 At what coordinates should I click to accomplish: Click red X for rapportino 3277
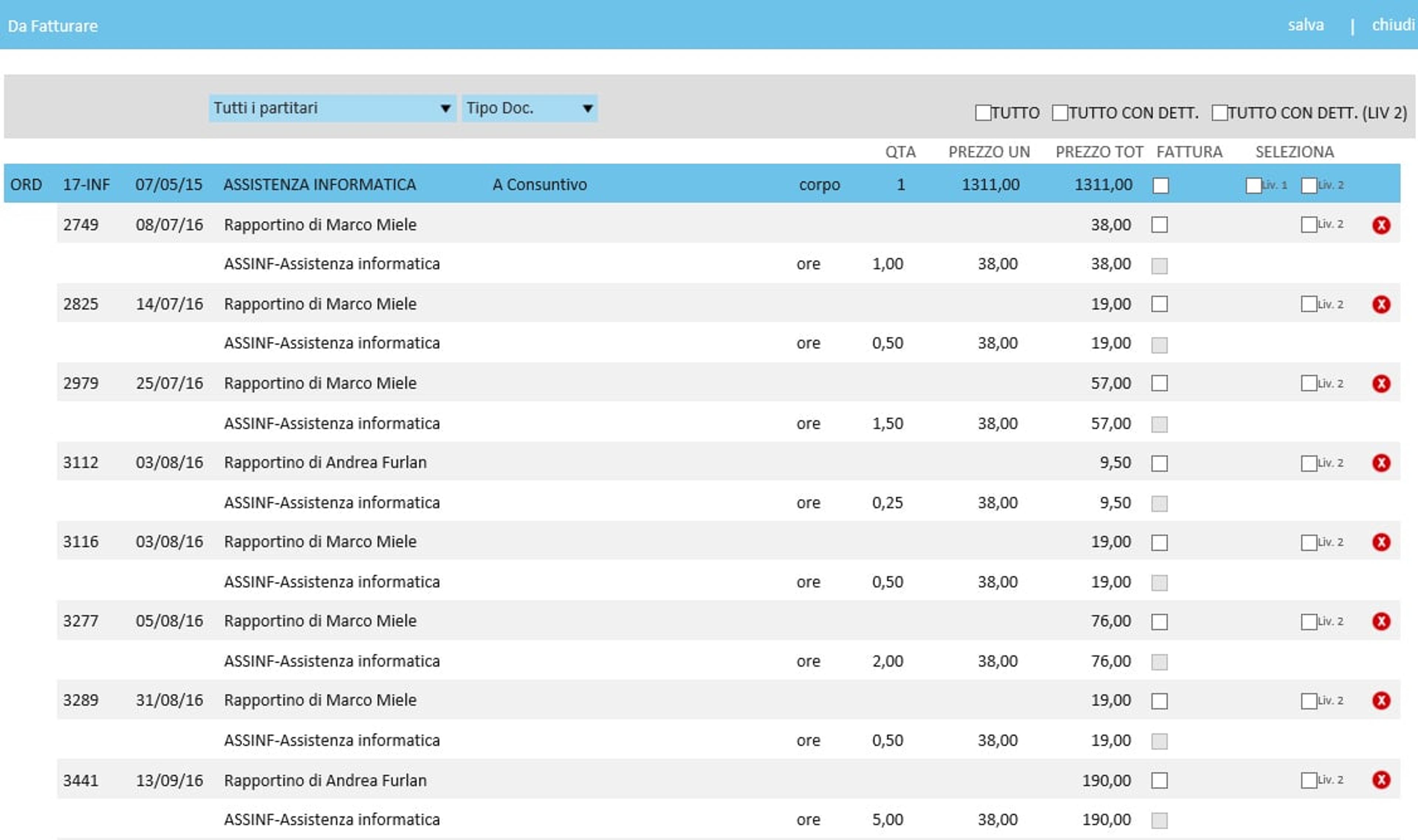coord(1381,622)
